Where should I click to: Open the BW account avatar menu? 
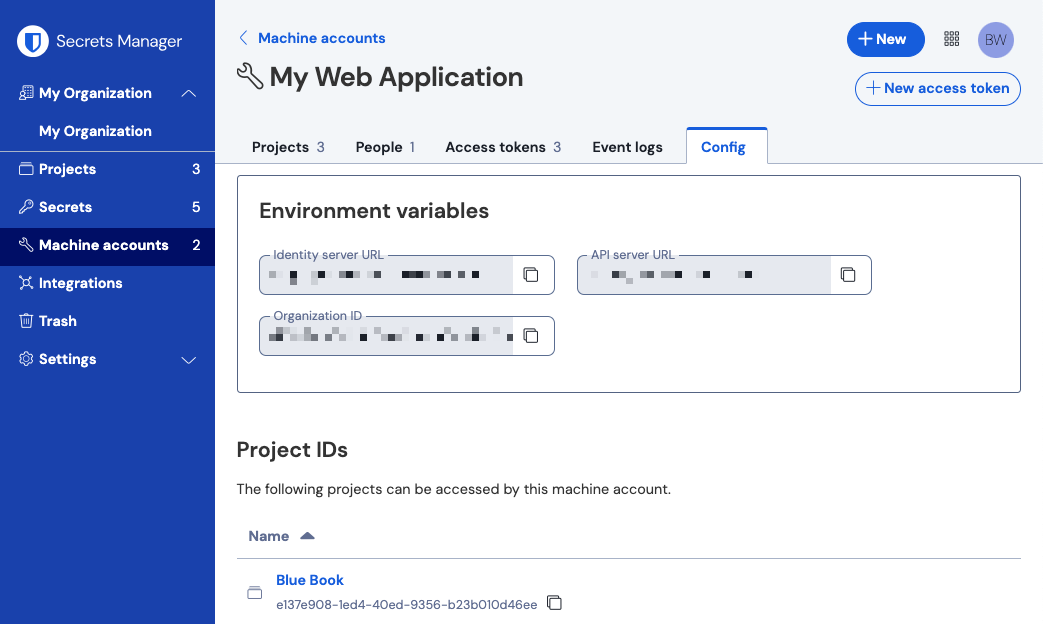coord(995,40)
